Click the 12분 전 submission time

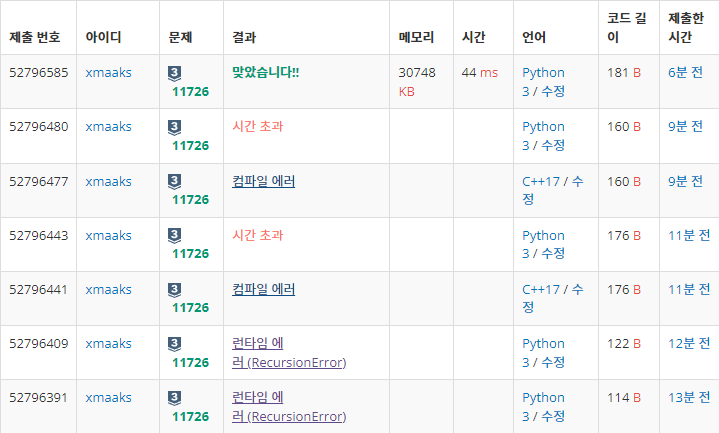(689, 344)
